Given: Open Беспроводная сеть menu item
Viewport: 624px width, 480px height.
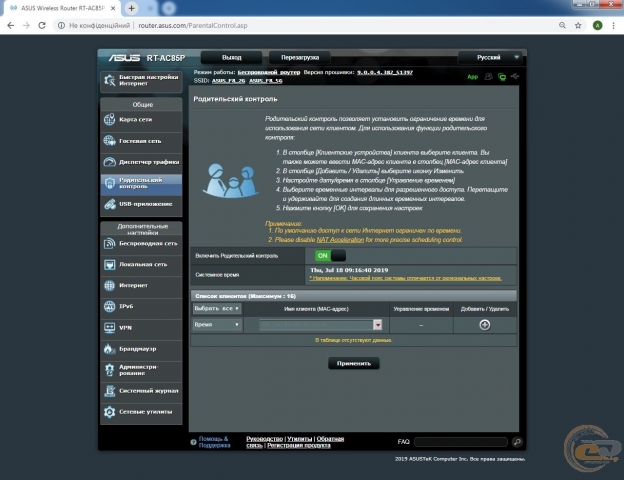Looking at the screenshot, I should [141, 242].
